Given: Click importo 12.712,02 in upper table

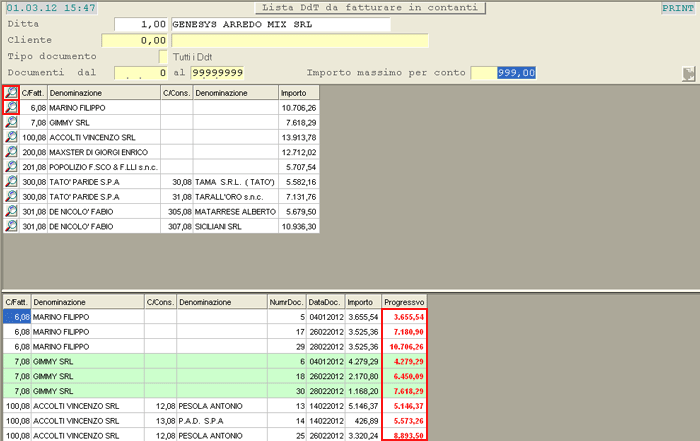Looking at the screenshot, I should (x=299, y=152).
